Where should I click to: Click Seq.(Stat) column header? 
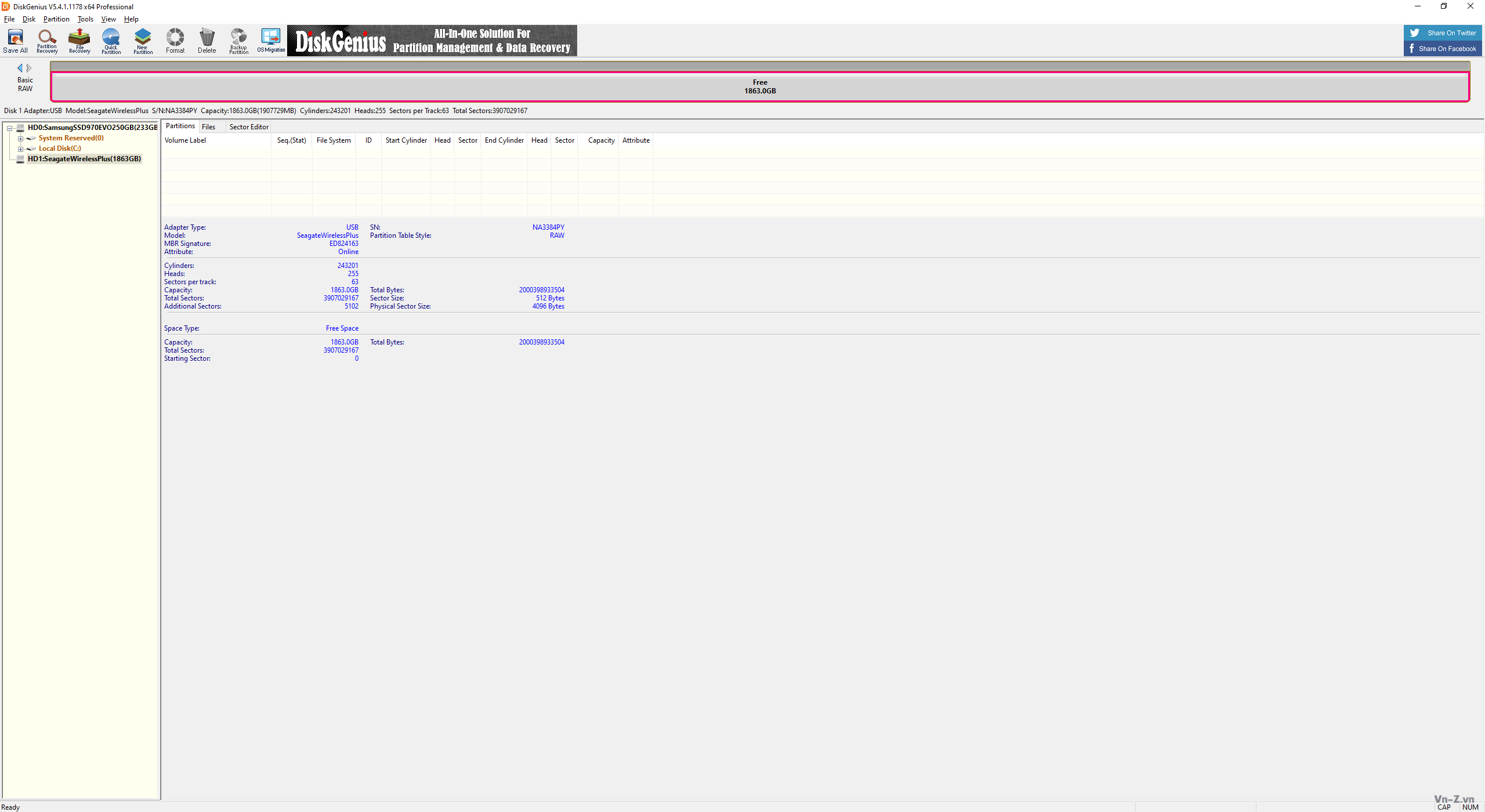coord(292,140)
